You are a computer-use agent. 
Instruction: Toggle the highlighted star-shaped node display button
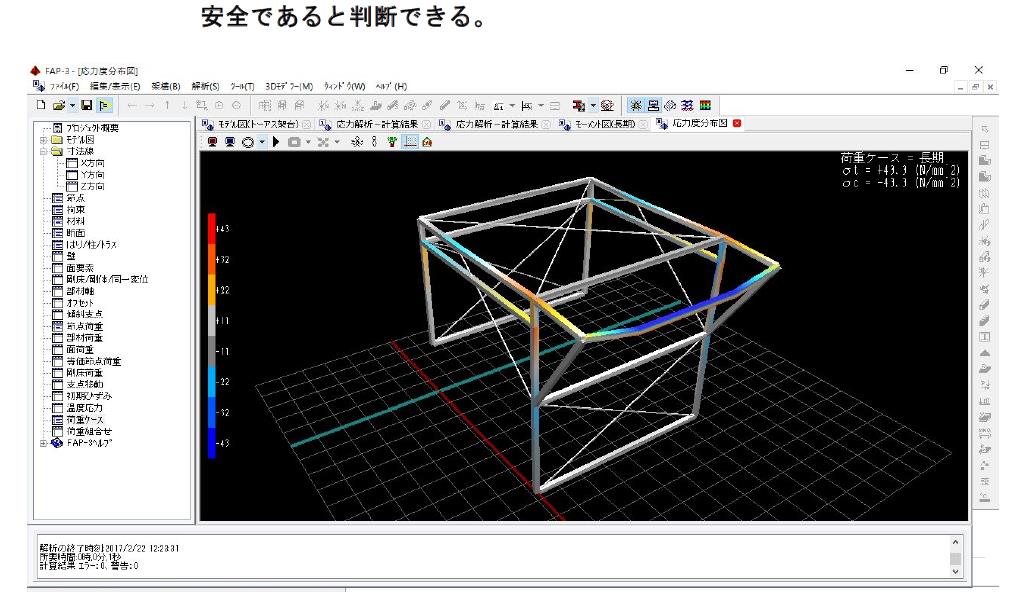pyautogui.click(x=636, y=105)
